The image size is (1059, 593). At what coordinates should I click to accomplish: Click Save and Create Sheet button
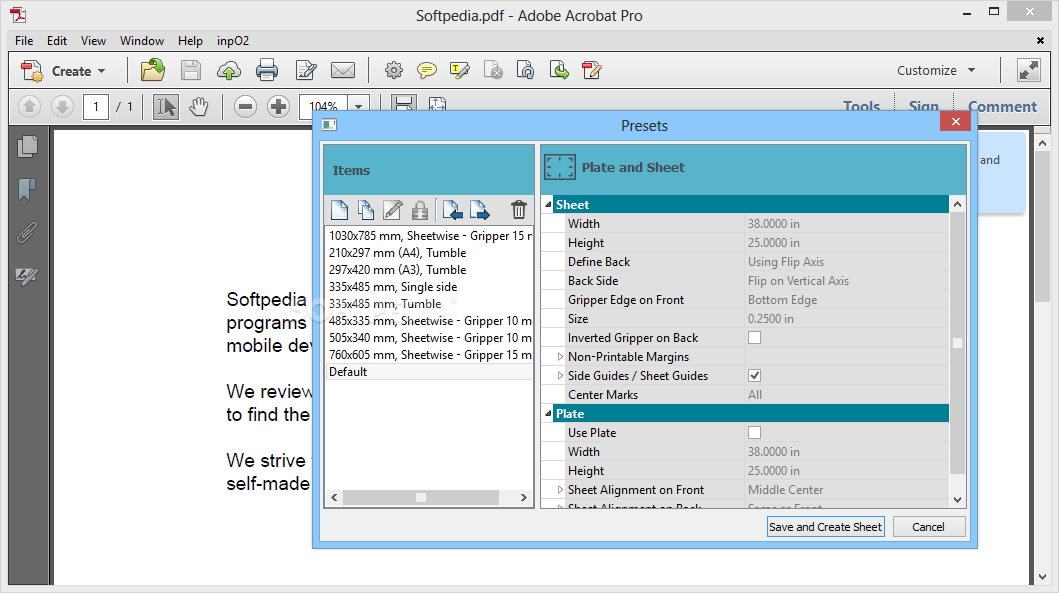click(x=825, y=527)
